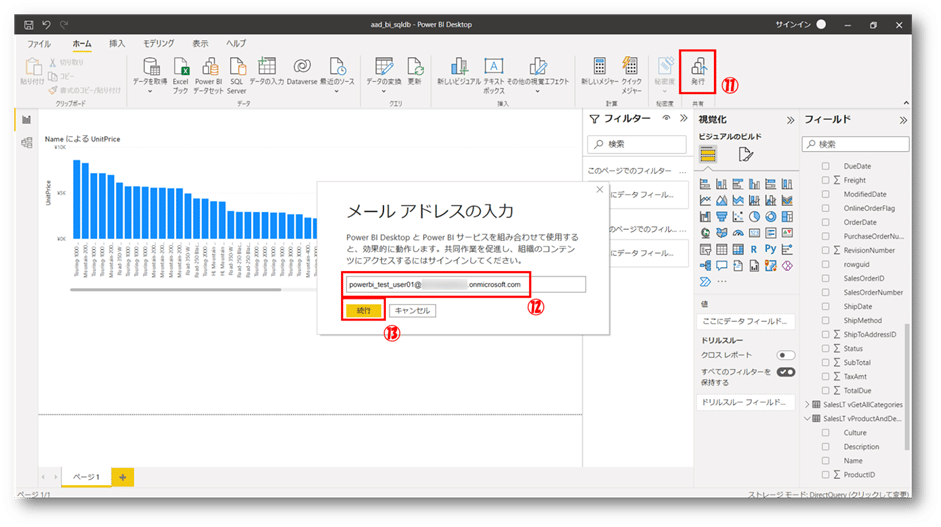Image resolution: width=941 pixels, height=527 pixels.
Task: Click the Dataverse ribbon icon
Action: point(302,72)
